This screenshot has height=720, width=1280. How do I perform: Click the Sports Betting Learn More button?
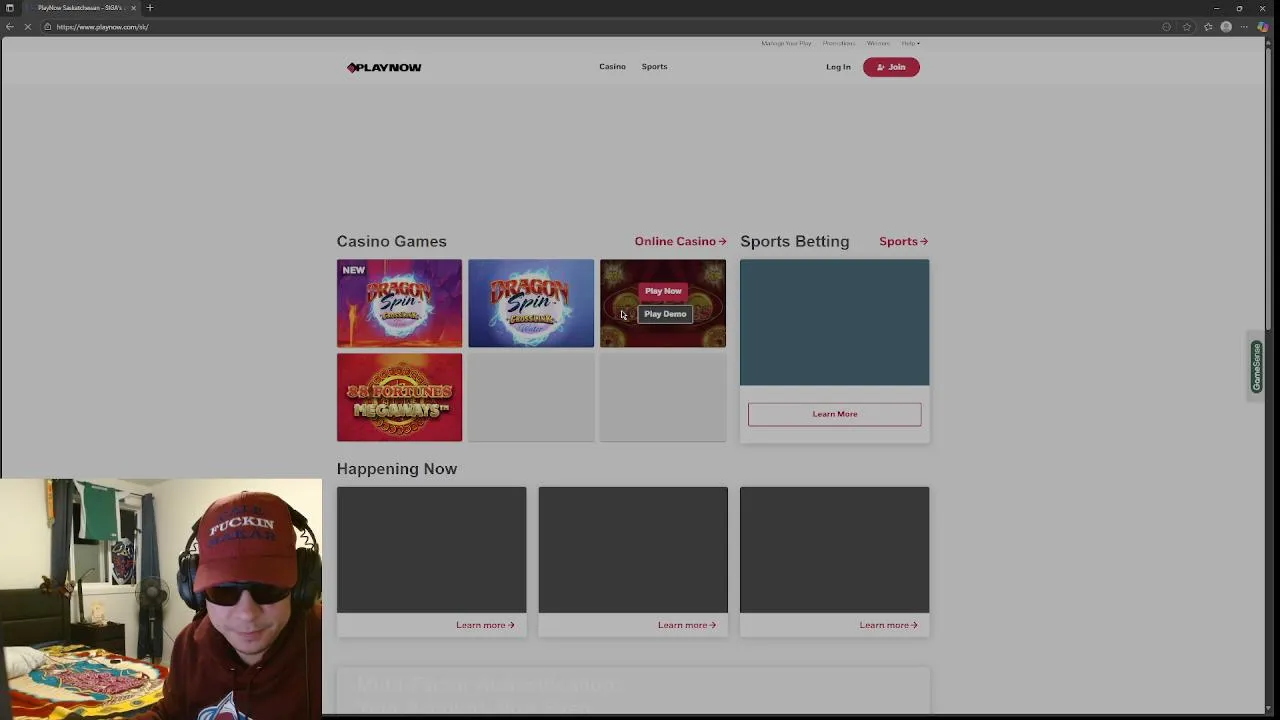tap(834, 414)
